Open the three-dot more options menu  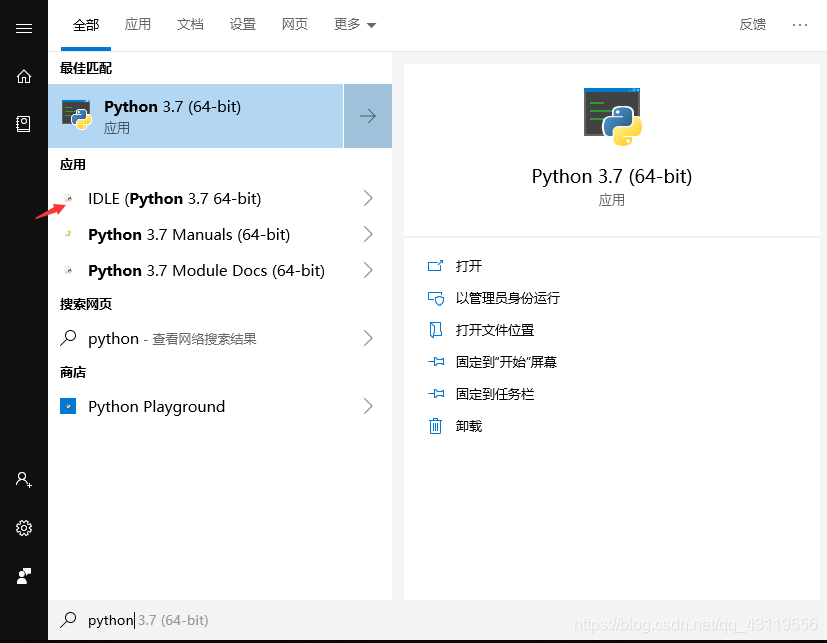800,25
